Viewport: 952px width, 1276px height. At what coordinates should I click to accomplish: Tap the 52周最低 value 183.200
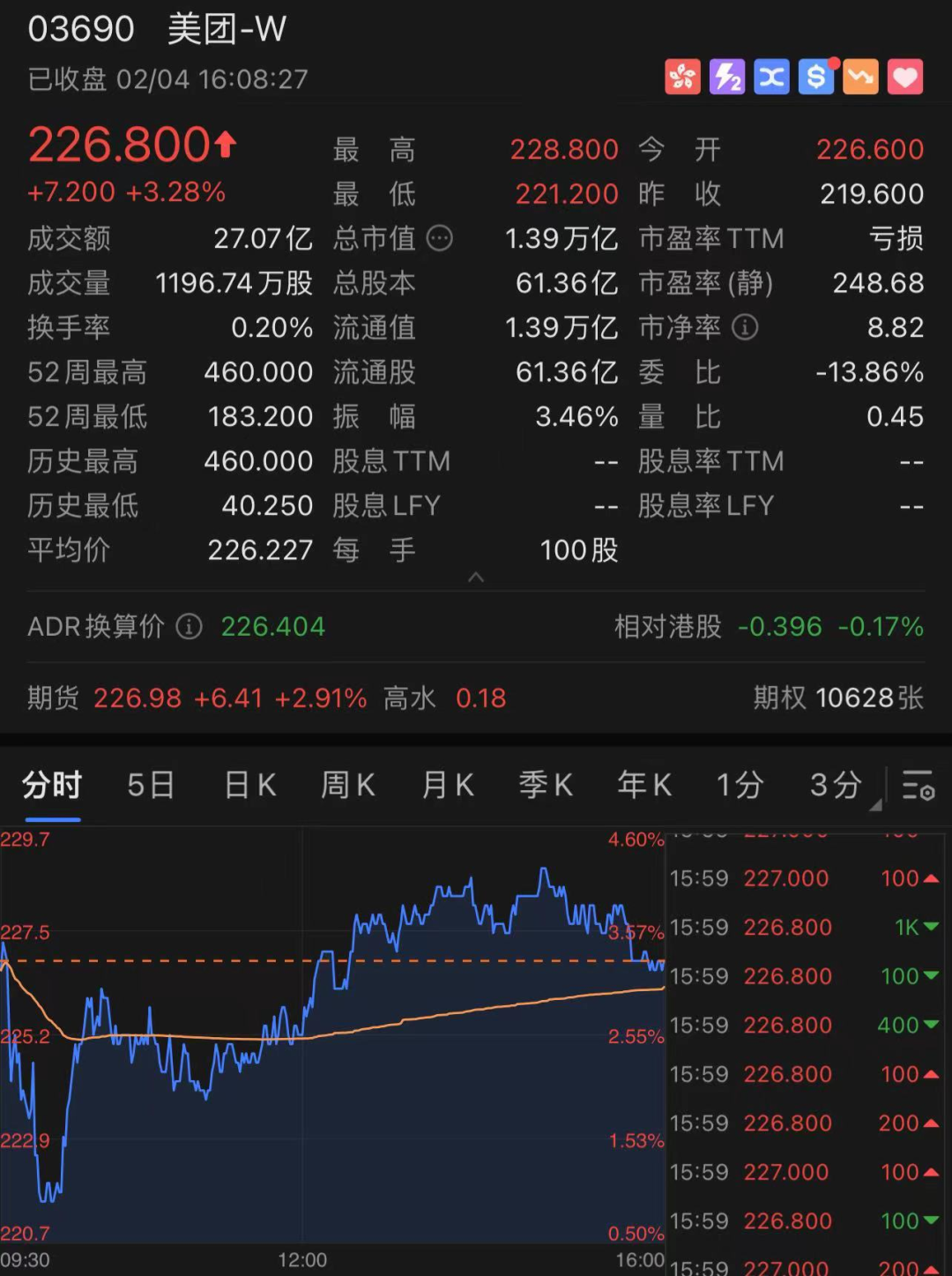[x=261, y=416]
